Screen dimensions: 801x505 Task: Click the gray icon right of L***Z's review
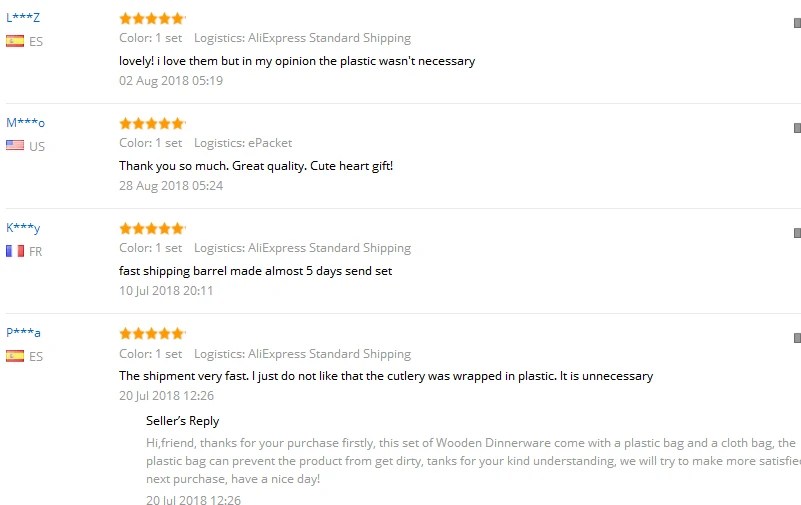[x=797, y=23]
